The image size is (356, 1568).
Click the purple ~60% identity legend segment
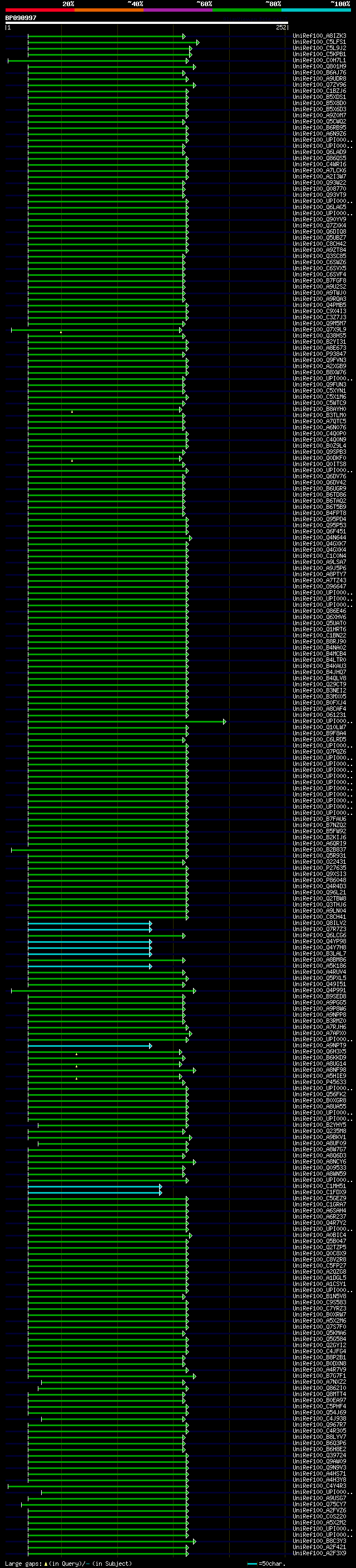click(x=179, y=11)
